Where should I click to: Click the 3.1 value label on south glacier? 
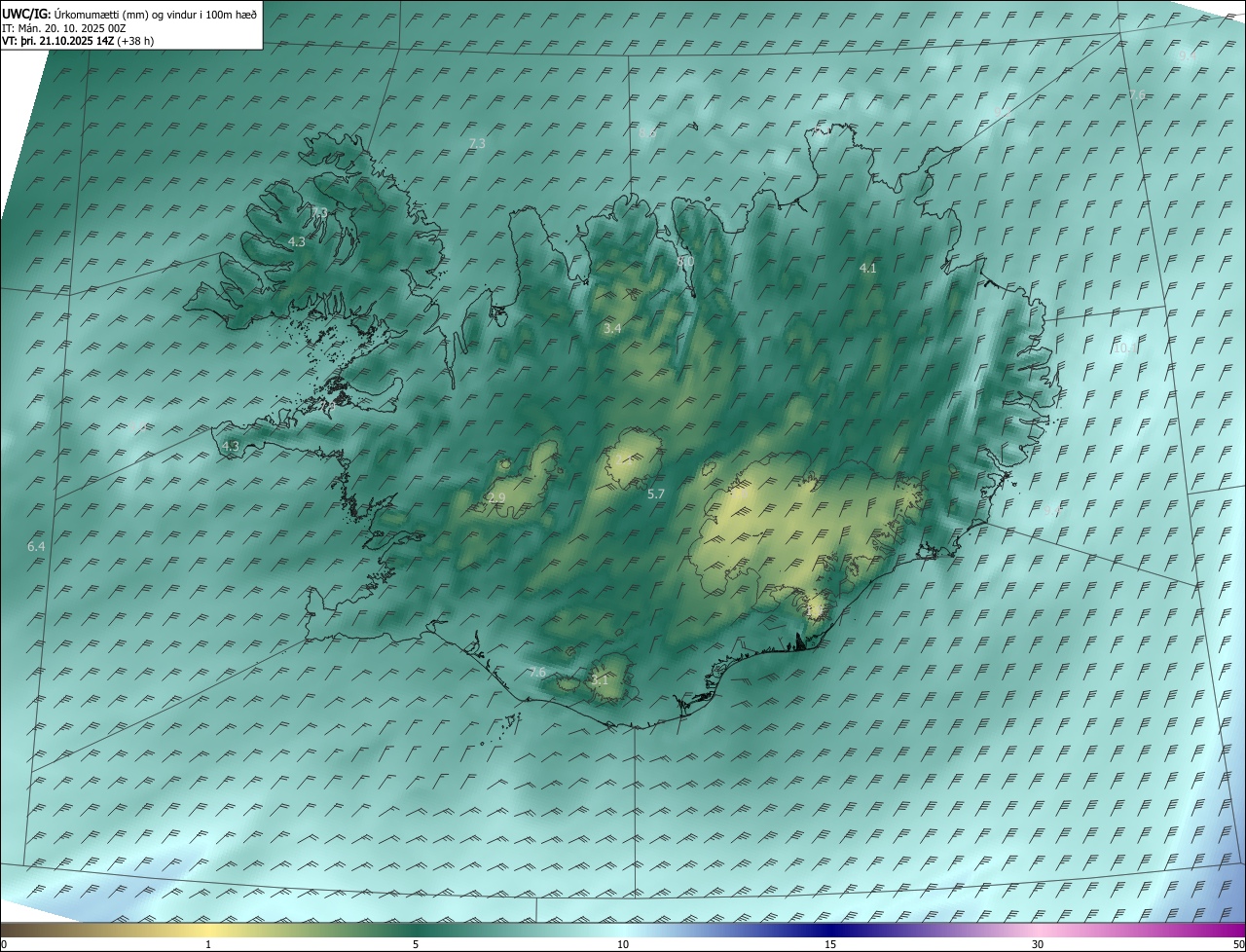click(x=600, y=680)
